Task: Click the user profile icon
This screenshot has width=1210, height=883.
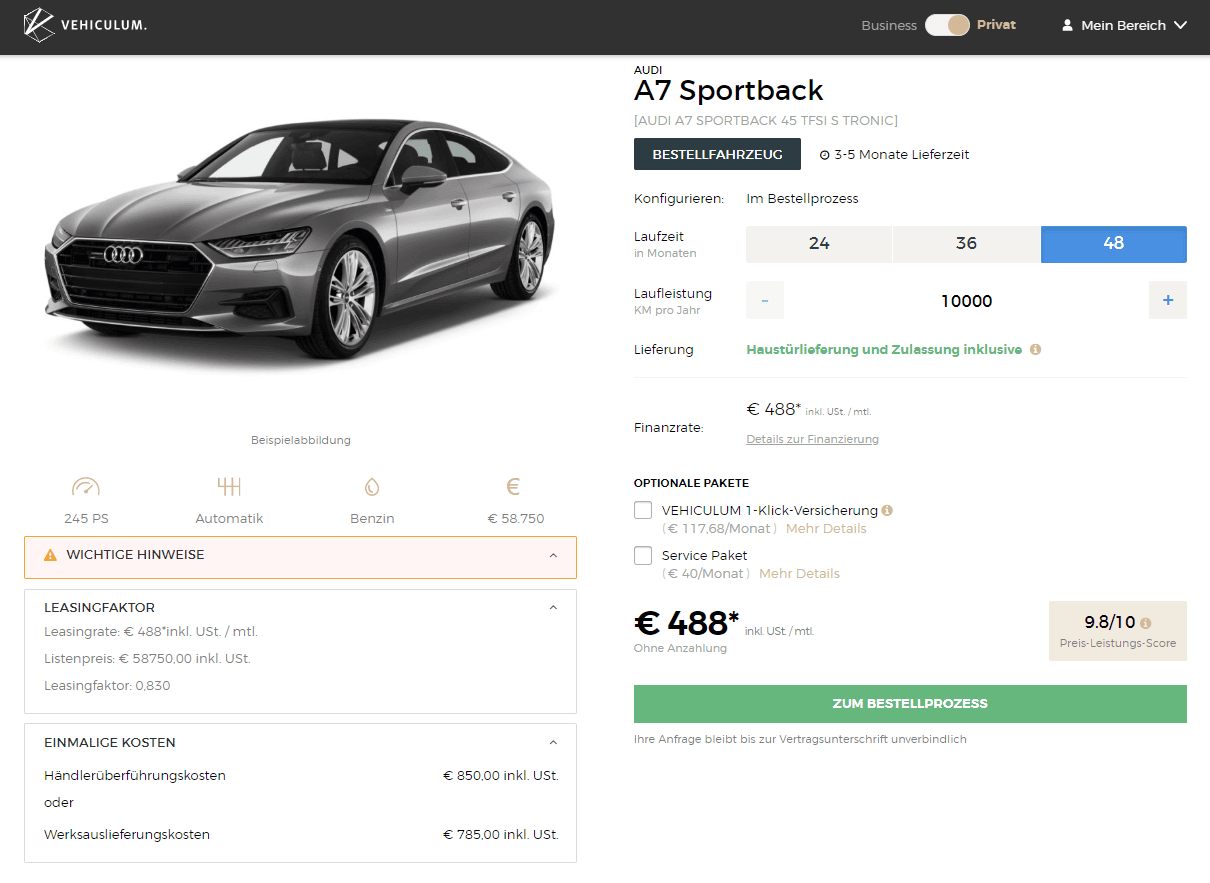Action: point(1067,25)
